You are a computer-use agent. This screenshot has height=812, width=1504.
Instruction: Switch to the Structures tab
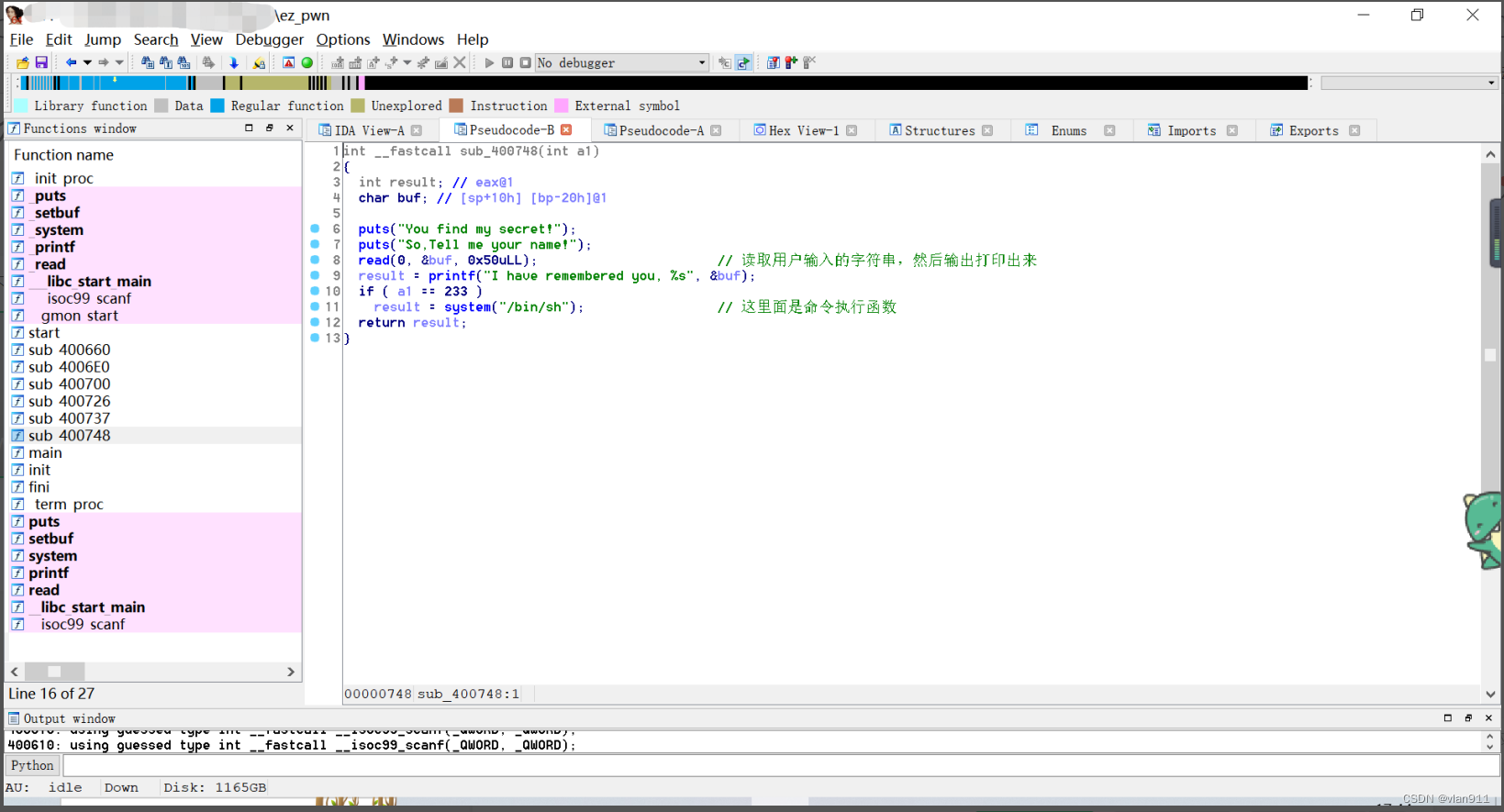[940, 130]
